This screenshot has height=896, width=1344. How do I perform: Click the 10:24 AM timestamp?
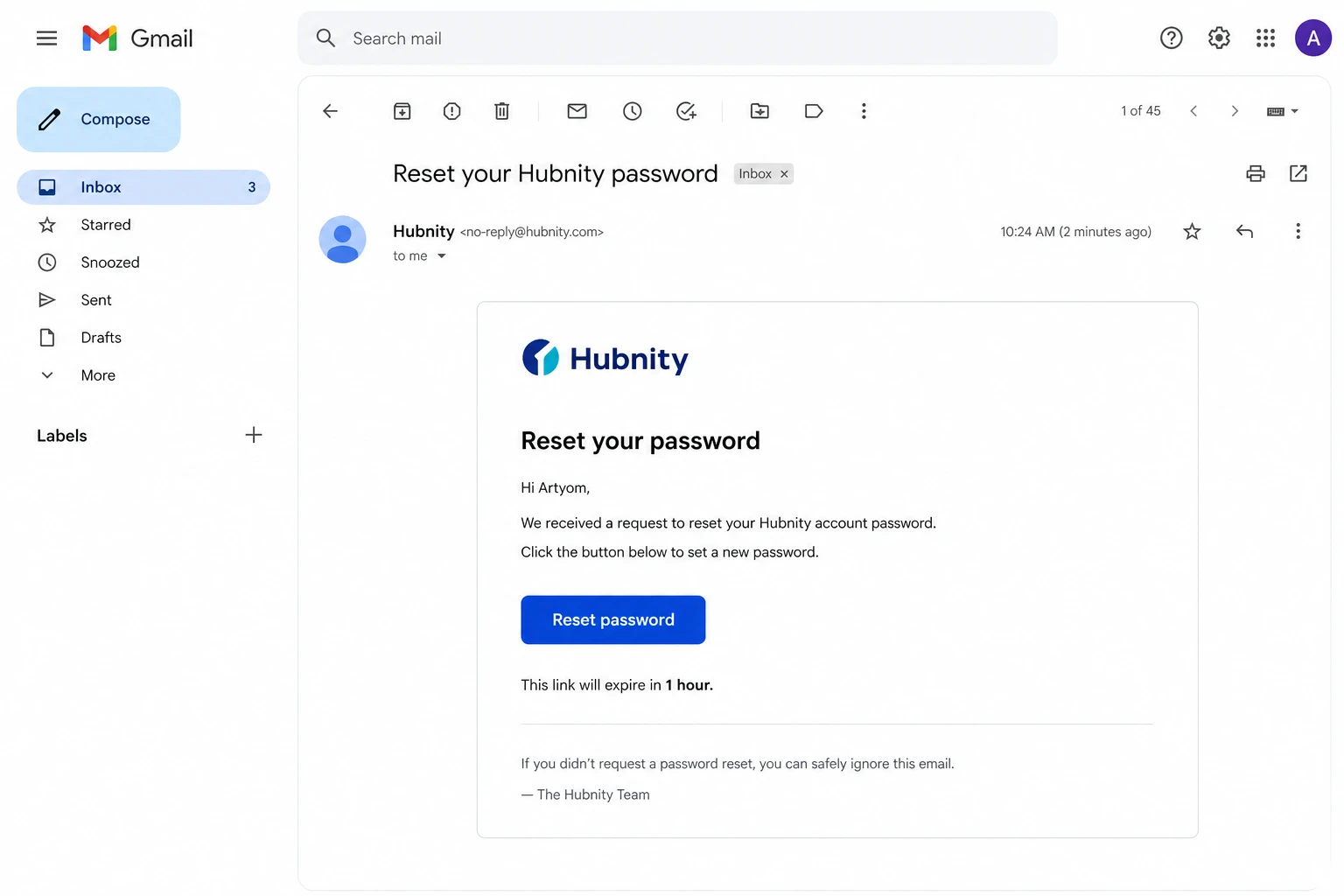1076,232
